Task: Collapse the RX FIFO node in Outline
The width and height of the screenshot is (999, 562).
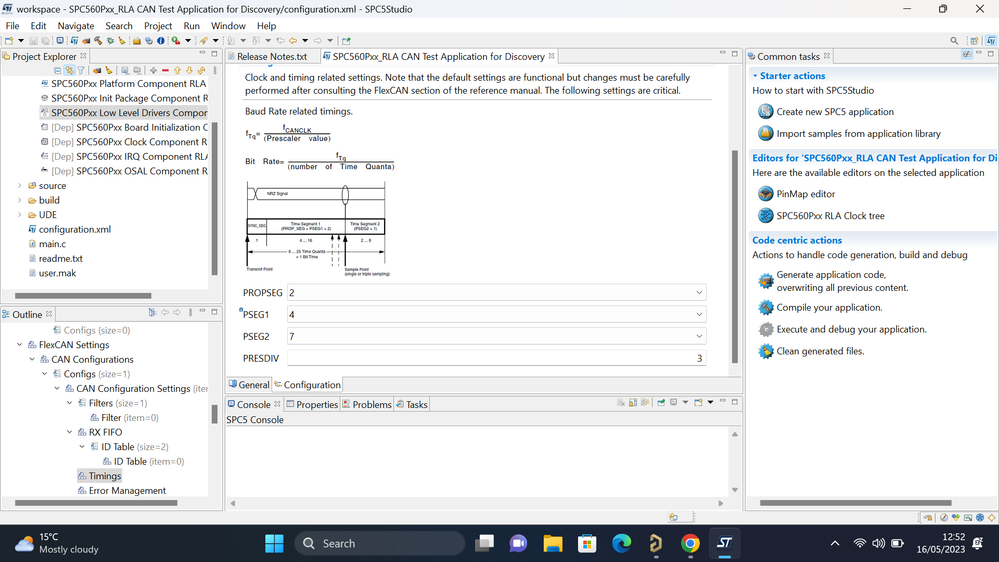Action: (69, 432)
